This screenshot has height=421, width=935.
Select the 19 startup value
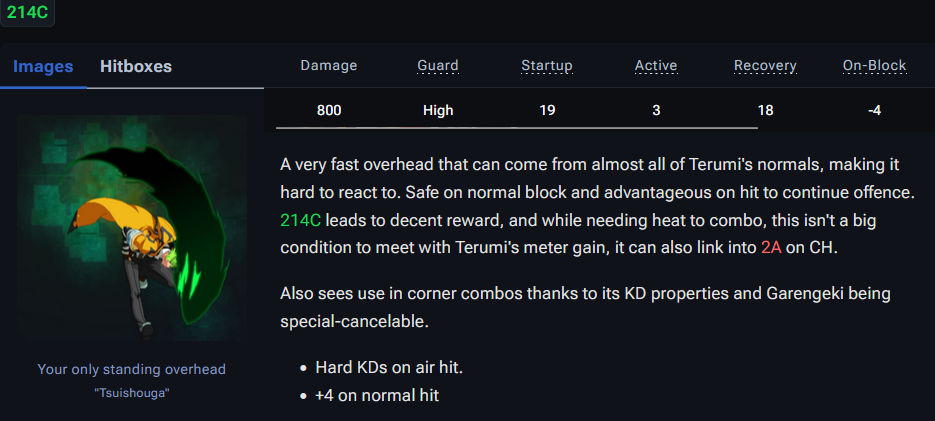547,111
